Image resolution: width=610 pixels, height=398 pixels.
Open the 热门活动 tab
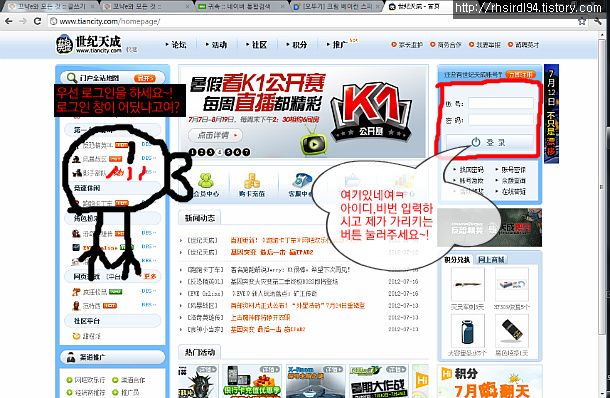[200, 352]
